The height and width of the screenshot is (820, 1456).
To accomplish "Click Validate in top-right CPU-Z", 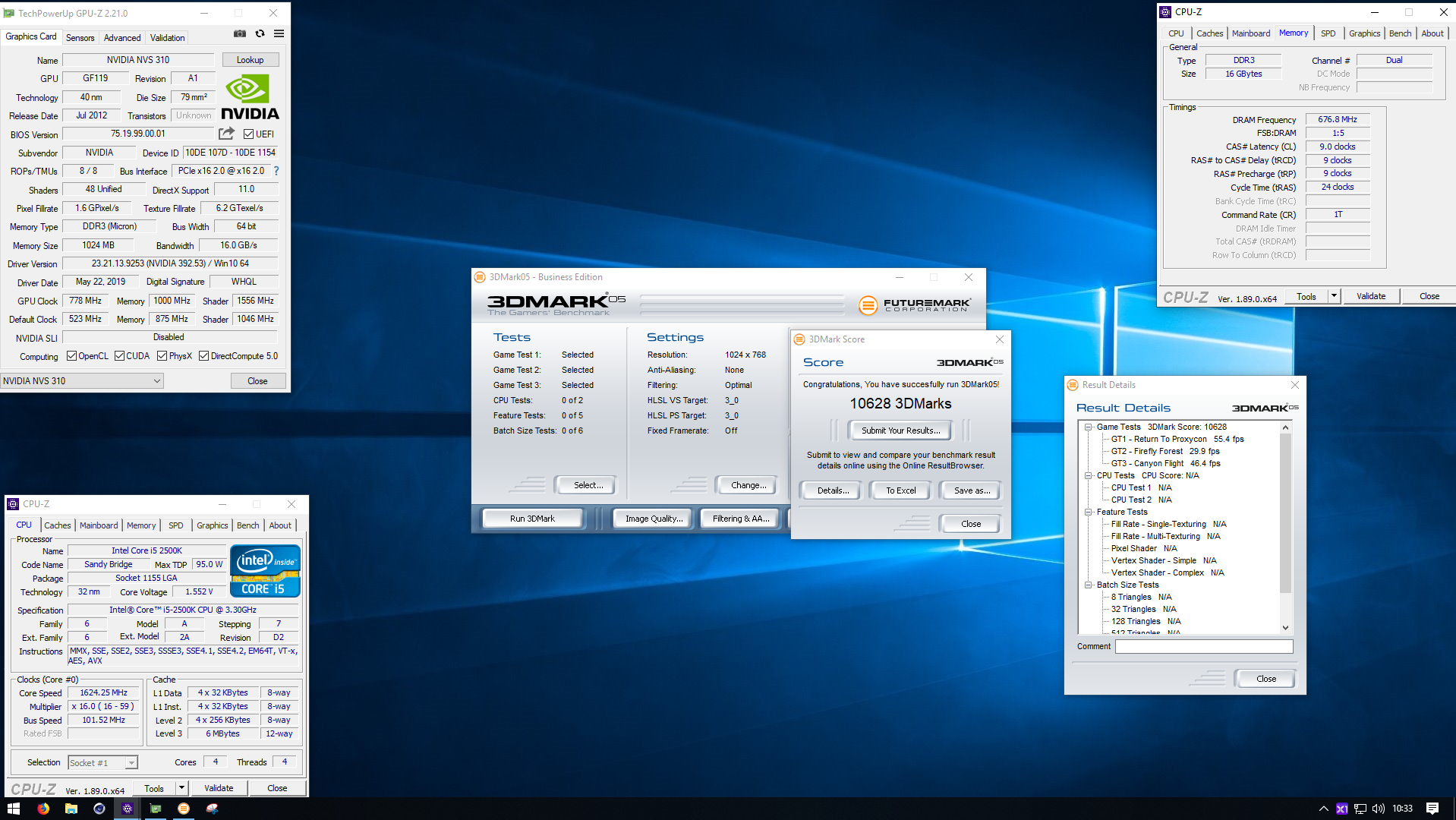I will [x=1370, y=296].
